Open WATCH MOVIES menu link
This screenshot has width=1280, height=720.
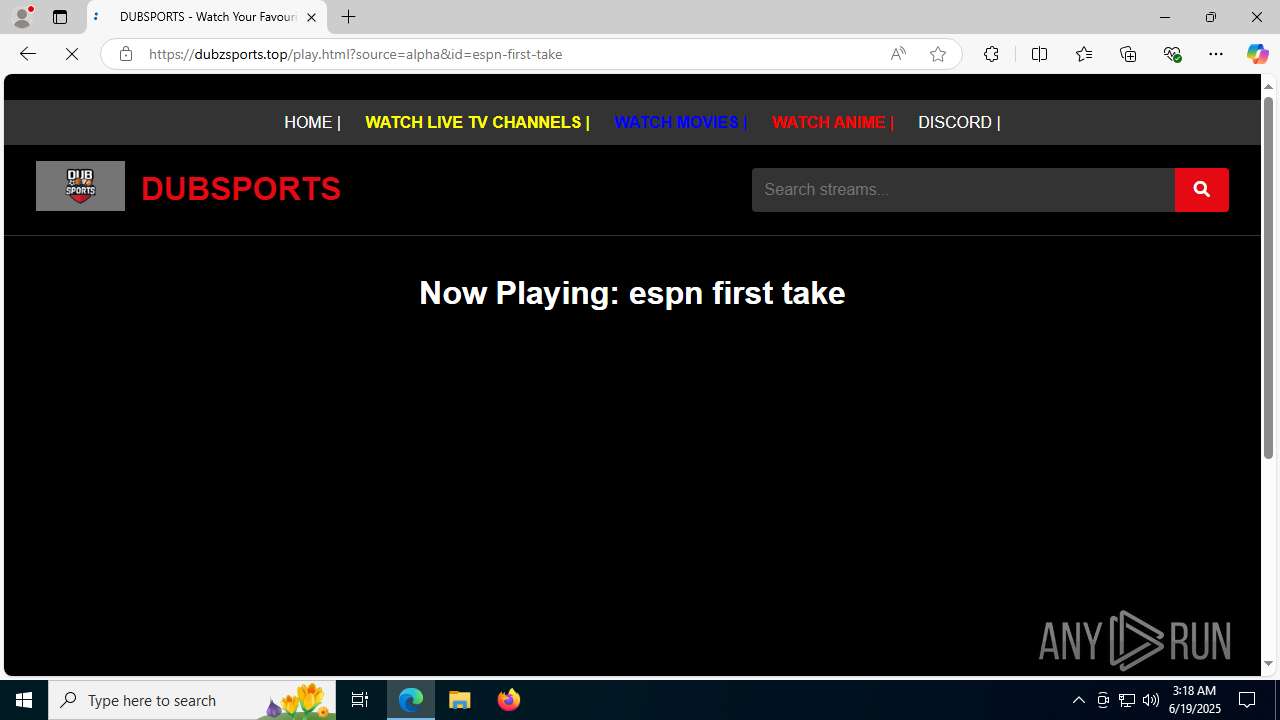click(x=680, y=122)
